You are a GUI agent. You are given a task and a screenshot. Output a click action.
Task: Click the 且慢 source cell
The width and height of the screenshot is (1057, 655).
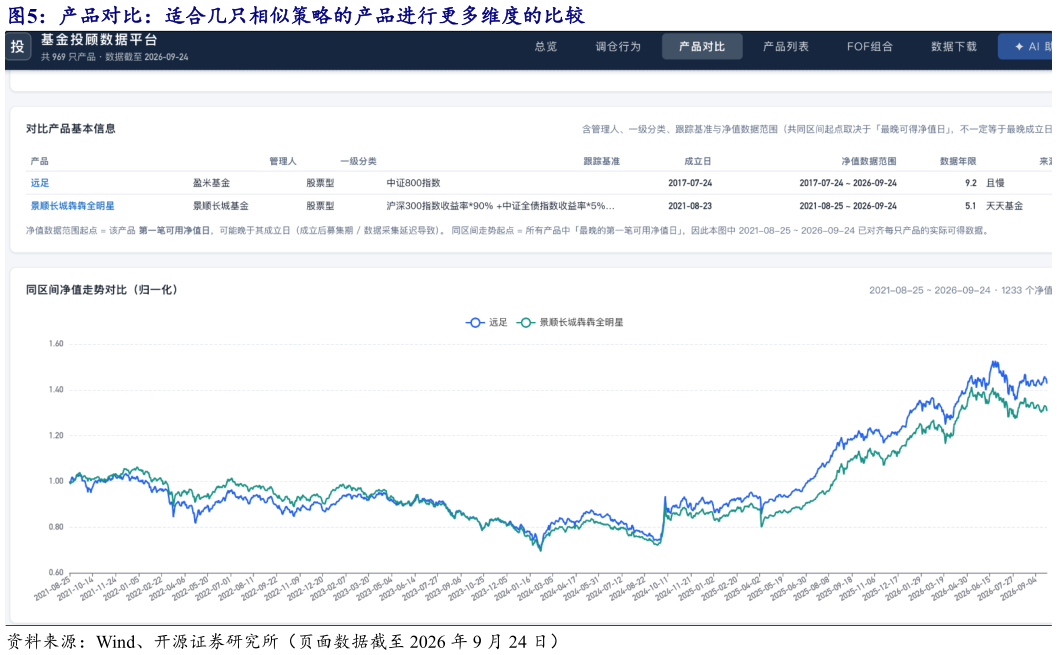click(x=995, y=183)
